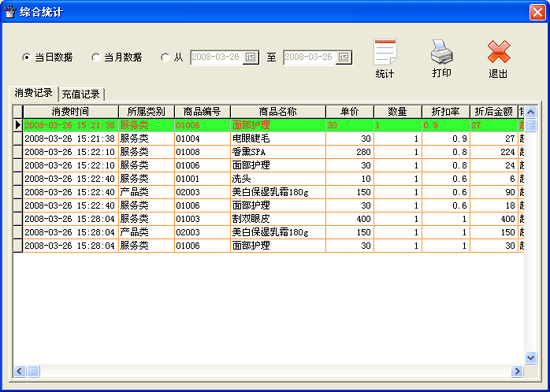Image resolution: width=550 pixels, height=392 pixels.
Task: Click the 商品名称 column header
Action: 278,112
